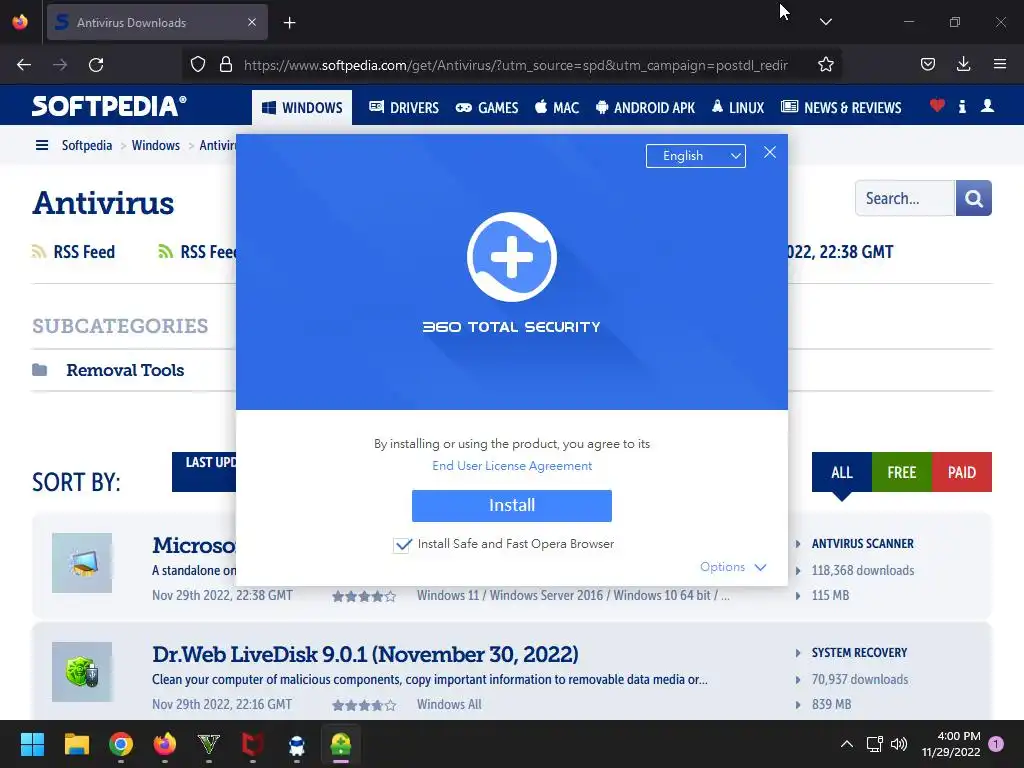Click the padlock site info icon
1024x768 pixels.
tap(226, 64)
